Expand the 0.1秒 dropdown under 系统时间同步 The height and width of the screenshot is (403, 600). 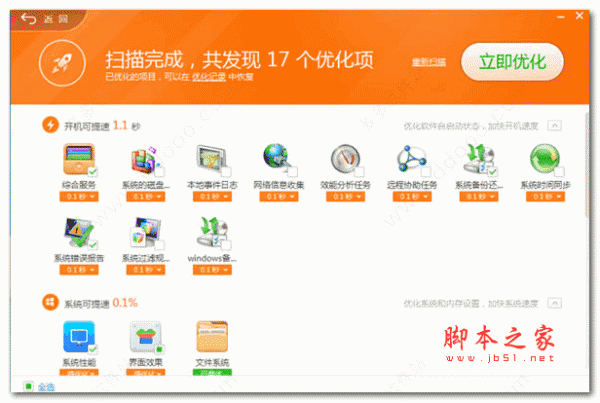click(545, 197)
